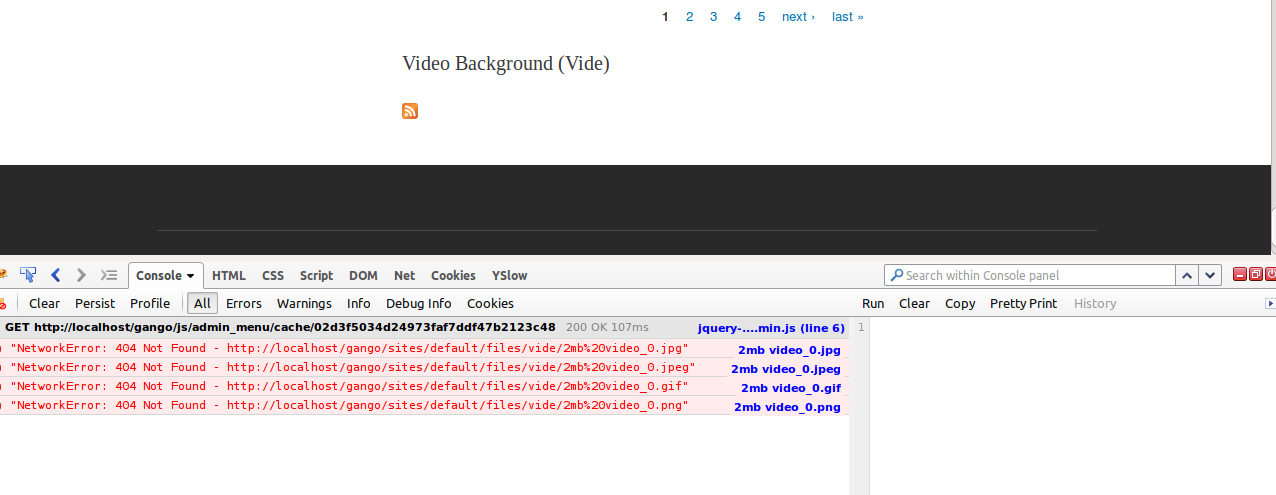The image size is (1276, 495).
Task: Start the JavaScript Profile button
Action: 150,303
